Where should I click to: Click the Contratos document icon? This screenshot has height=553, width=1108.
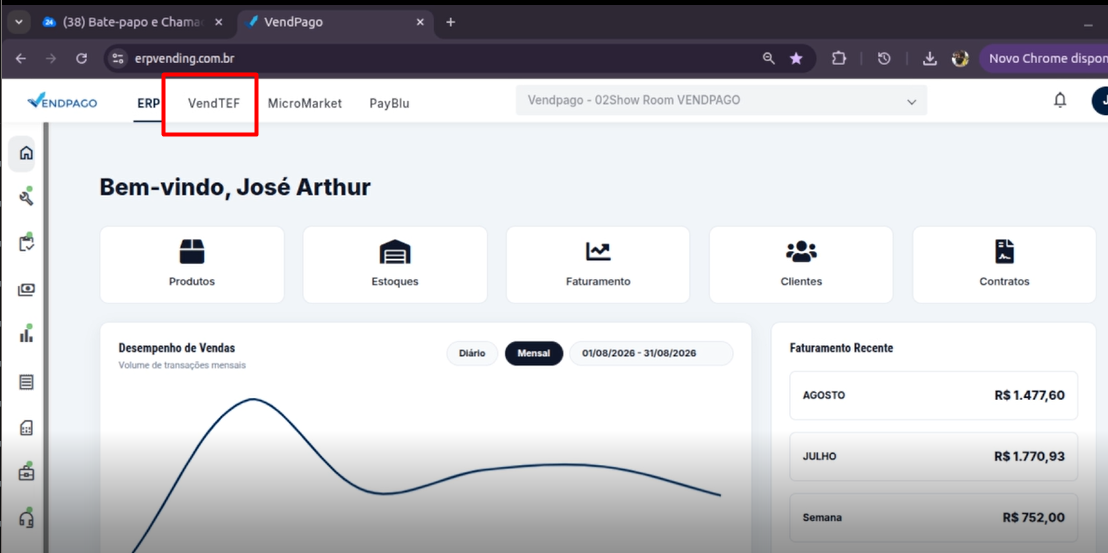1004,251
